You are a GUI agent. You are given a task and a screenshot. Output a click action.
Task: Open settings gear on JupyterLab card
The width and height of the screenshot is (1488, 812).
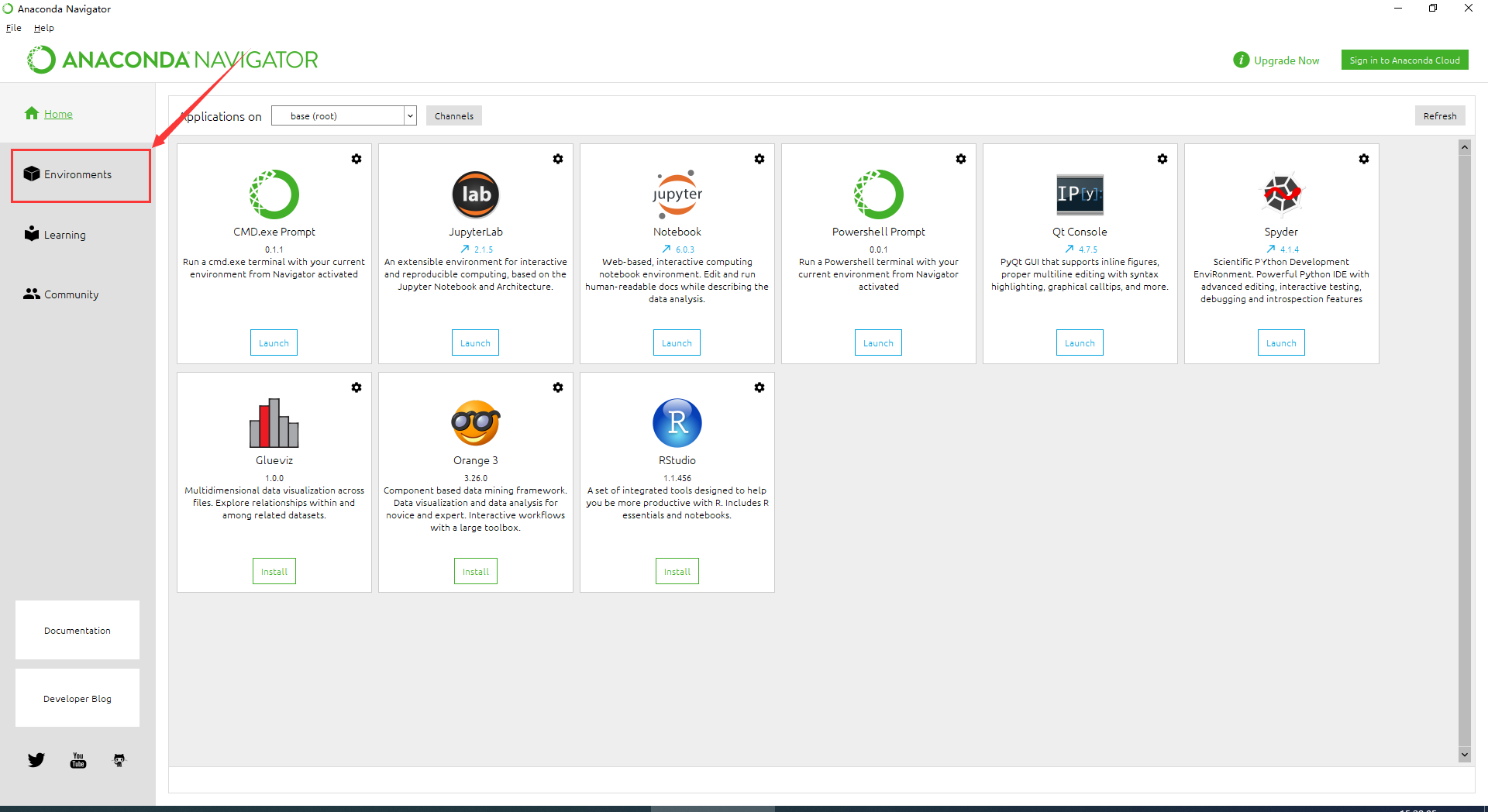(x=558, y=159)
